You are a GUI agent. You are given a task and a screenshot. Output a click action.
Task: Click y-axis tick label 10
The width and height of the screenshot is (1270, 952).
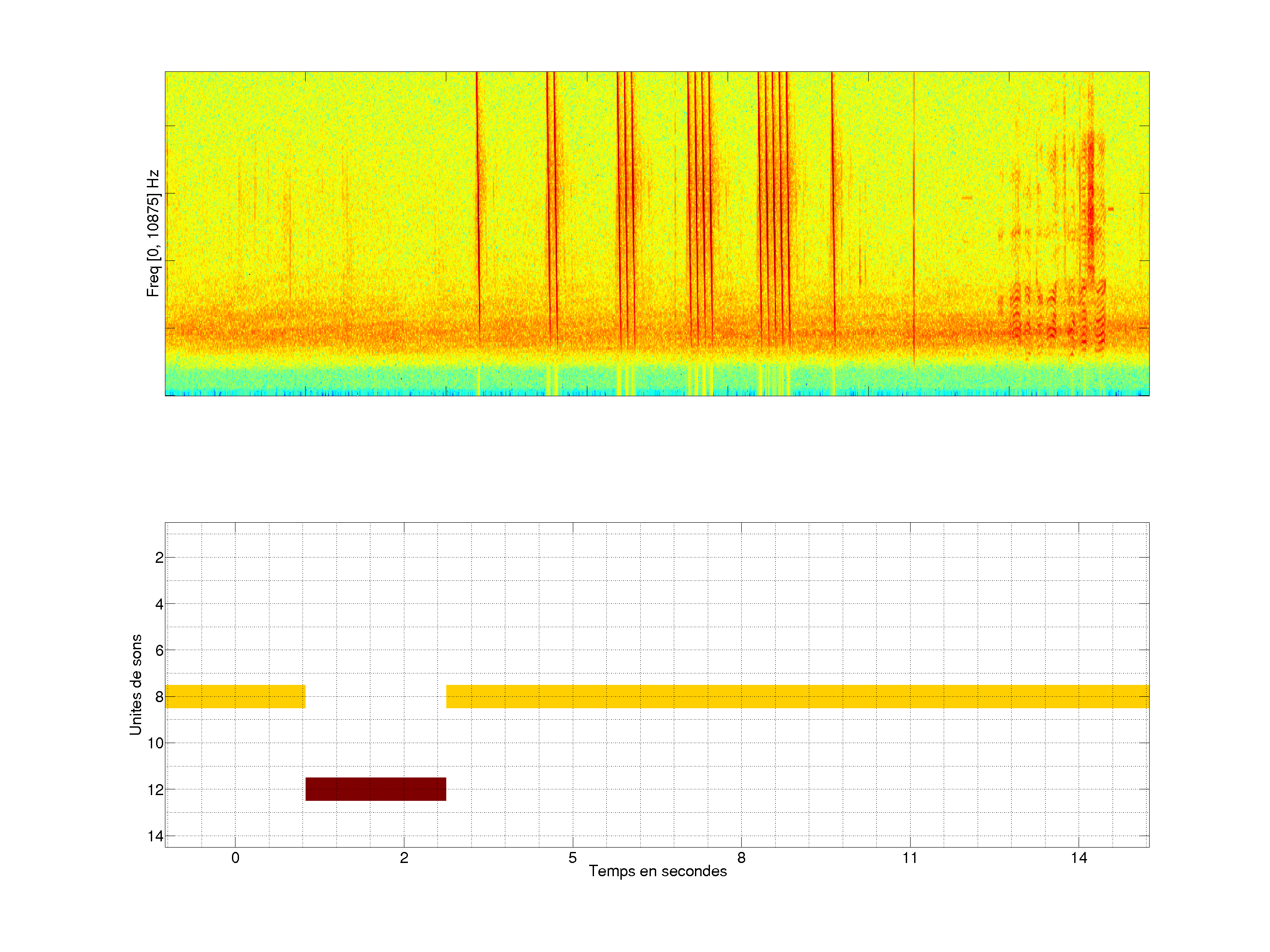pos(156,743)
